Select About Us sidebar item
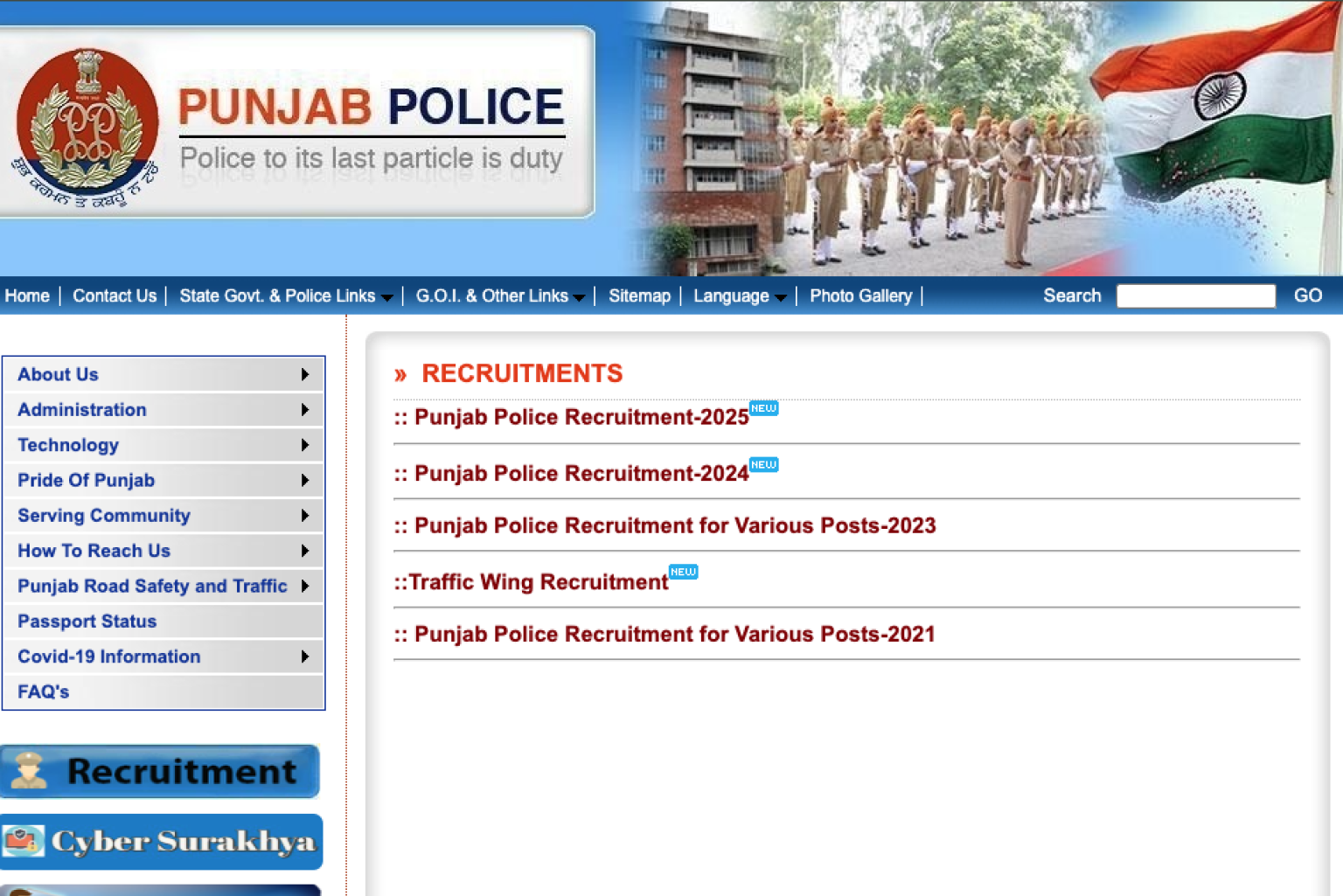 click(164, 374)
